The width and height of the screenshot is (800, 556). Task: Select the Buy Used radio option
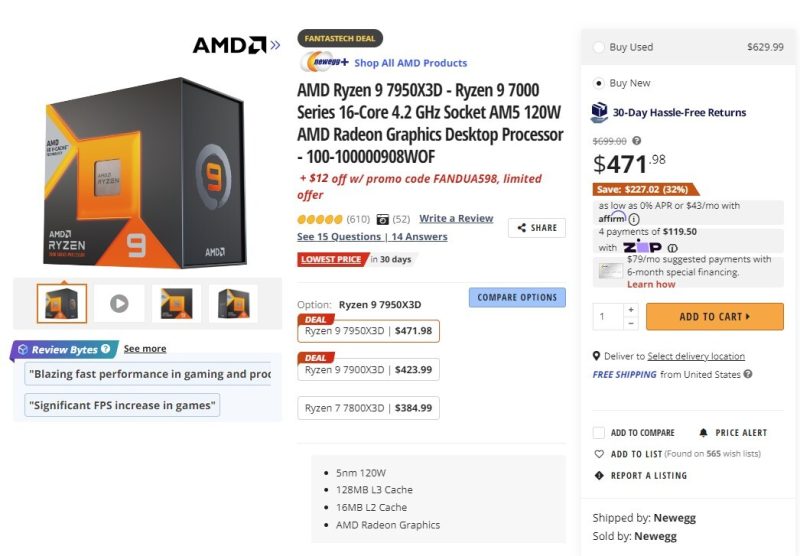pyautogui.click(x=598, y=47)
